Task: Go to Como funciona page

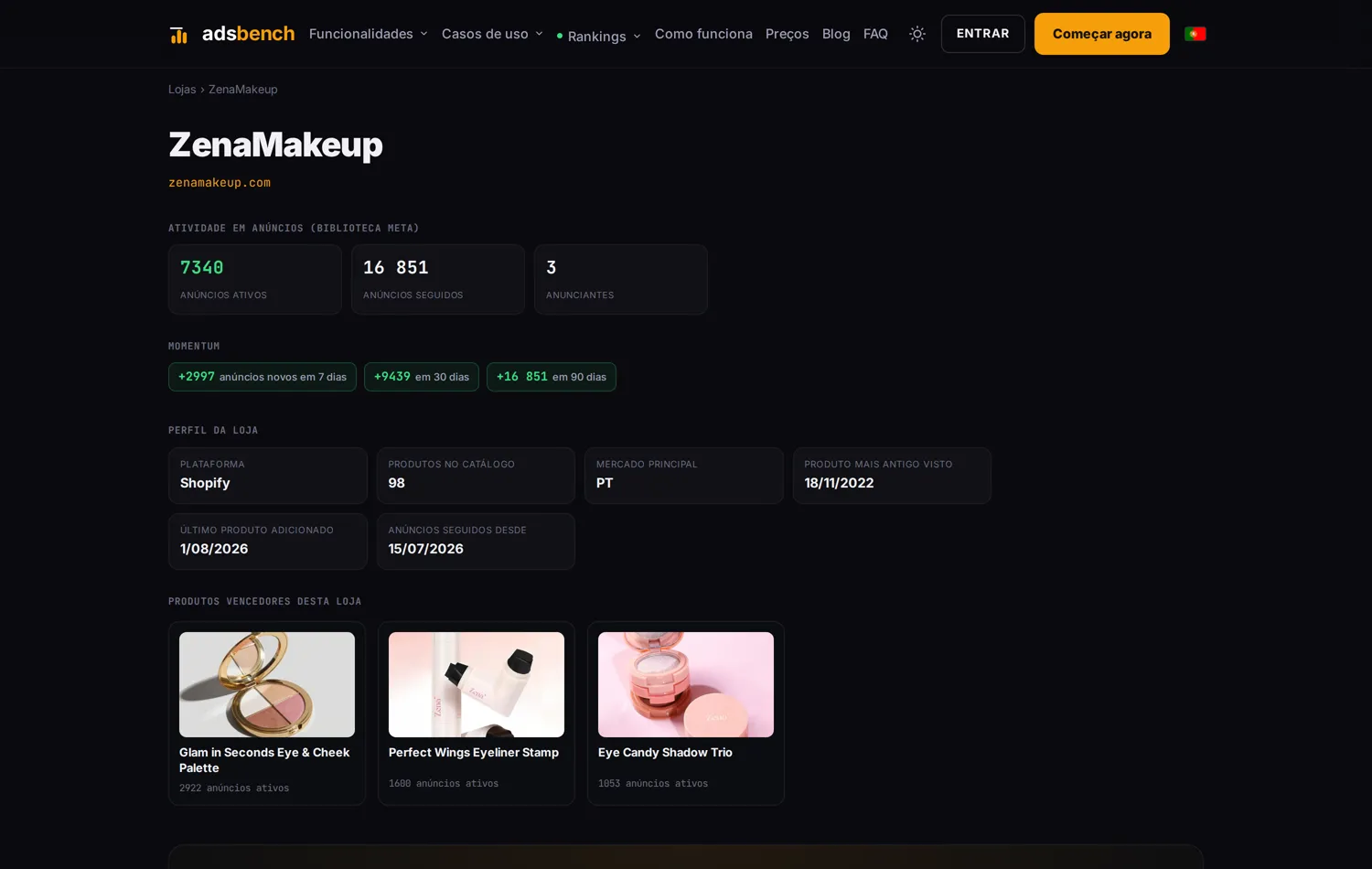Action: 703,34
